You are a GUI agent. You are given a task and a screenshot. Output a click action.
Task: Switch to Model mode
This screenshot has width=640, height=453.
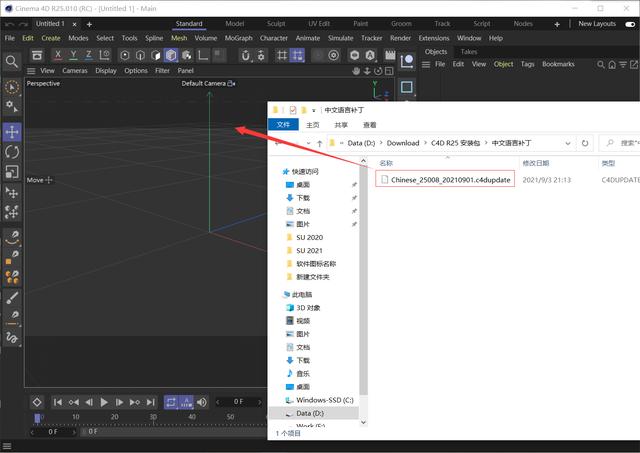coord(171,55)
